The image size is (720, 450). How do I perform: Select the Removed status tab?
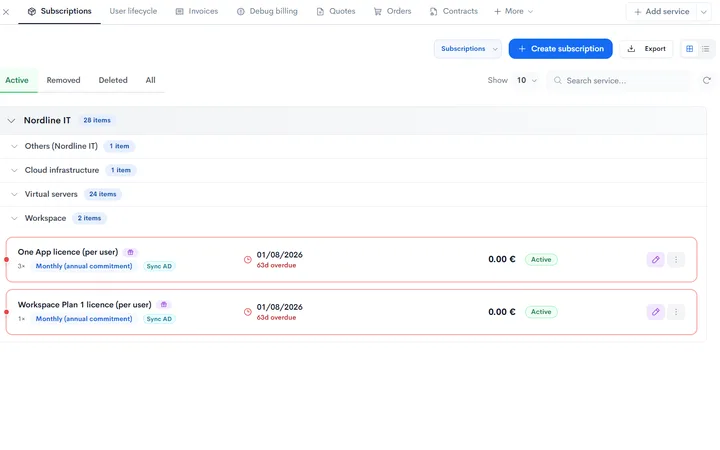[63, 80]
